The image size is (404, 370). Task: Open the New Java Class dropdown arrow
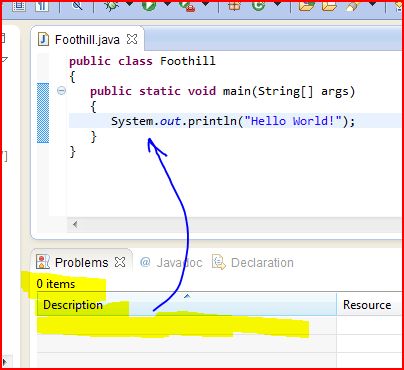pos(277,4)
